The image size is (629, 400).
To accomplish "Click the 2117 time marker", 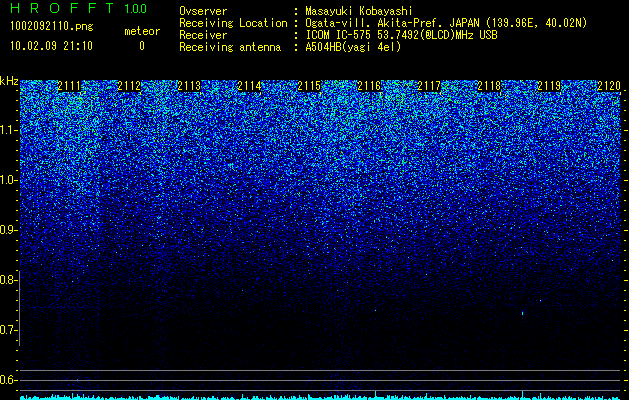I will [429, 86].
